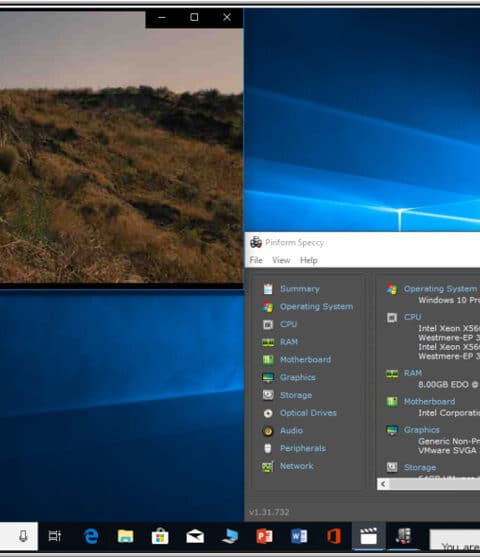The width and height of the screenshot is (480, 557).
Task: Click the Storage icon in summary pane
Action: 392,467
